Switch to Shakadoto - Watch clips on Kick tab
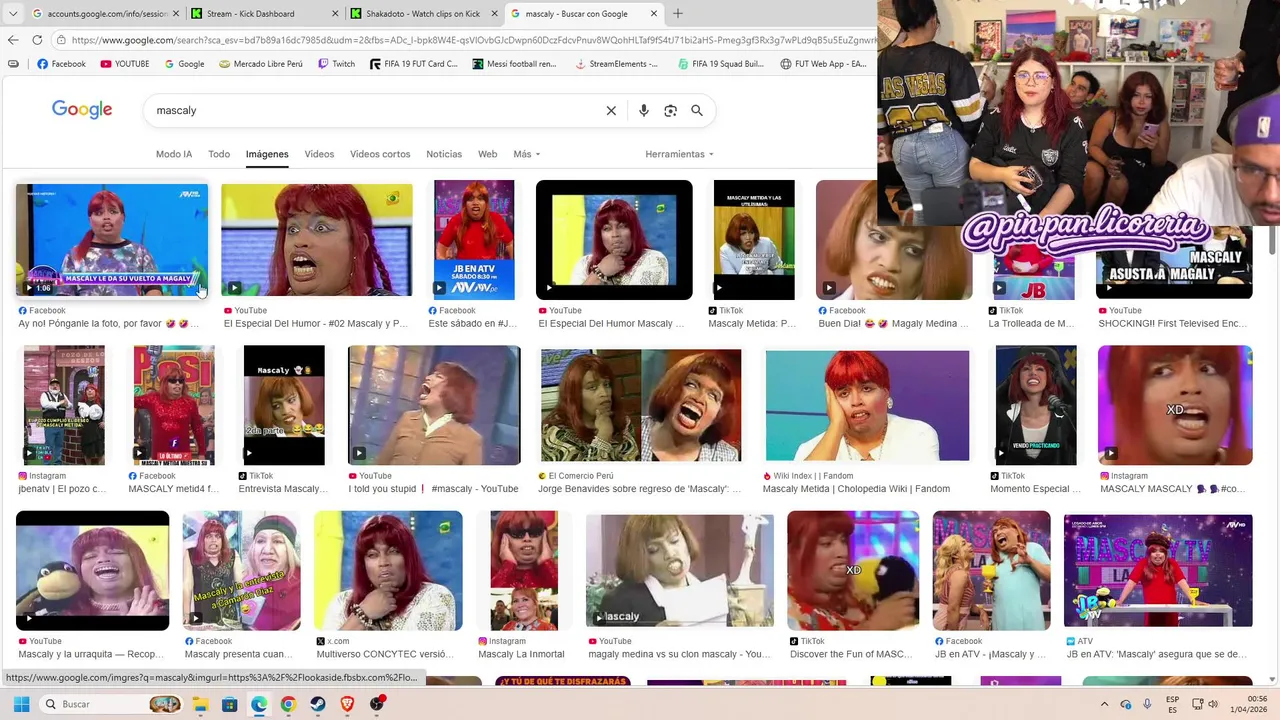The height and width of the screenshot is (720, 1280). 423,14
